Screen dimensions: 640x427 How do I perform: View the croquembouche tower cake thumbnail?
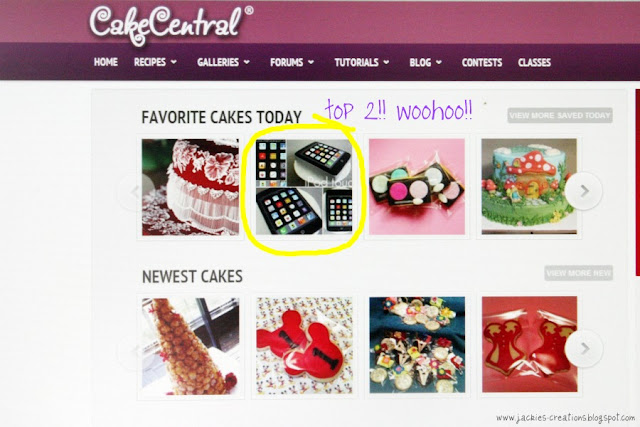190,346
